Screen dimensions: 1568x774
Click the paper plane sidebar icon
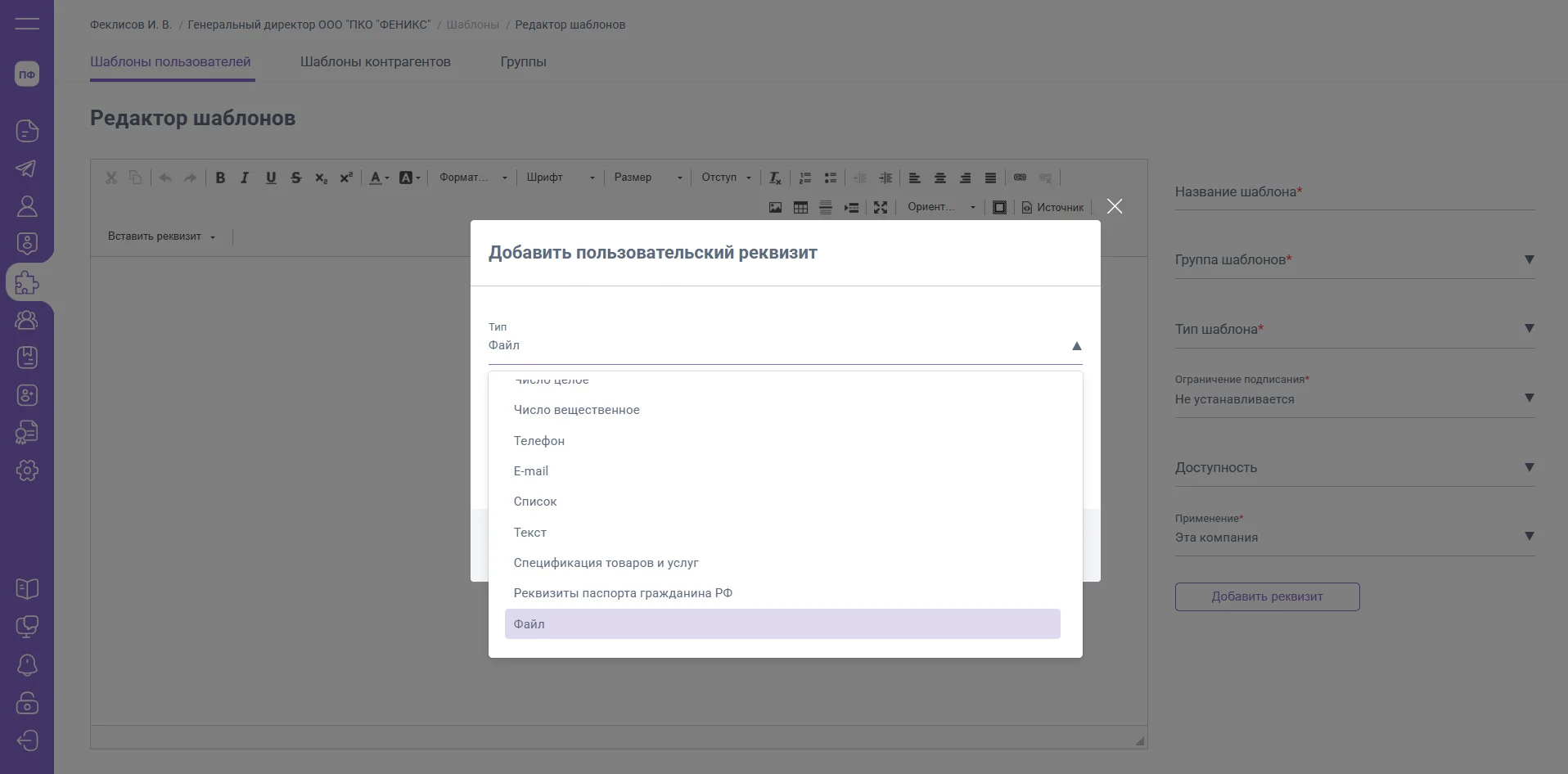(x=27, y=169)
